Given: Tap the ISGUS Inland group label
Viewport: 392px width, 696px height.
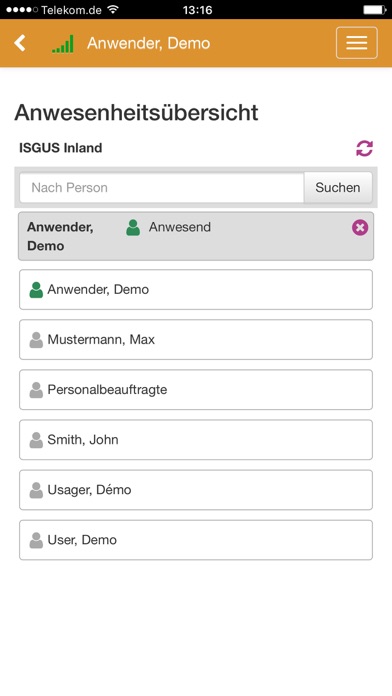Looking at the screenshot, I should click(x=60, y=148).
